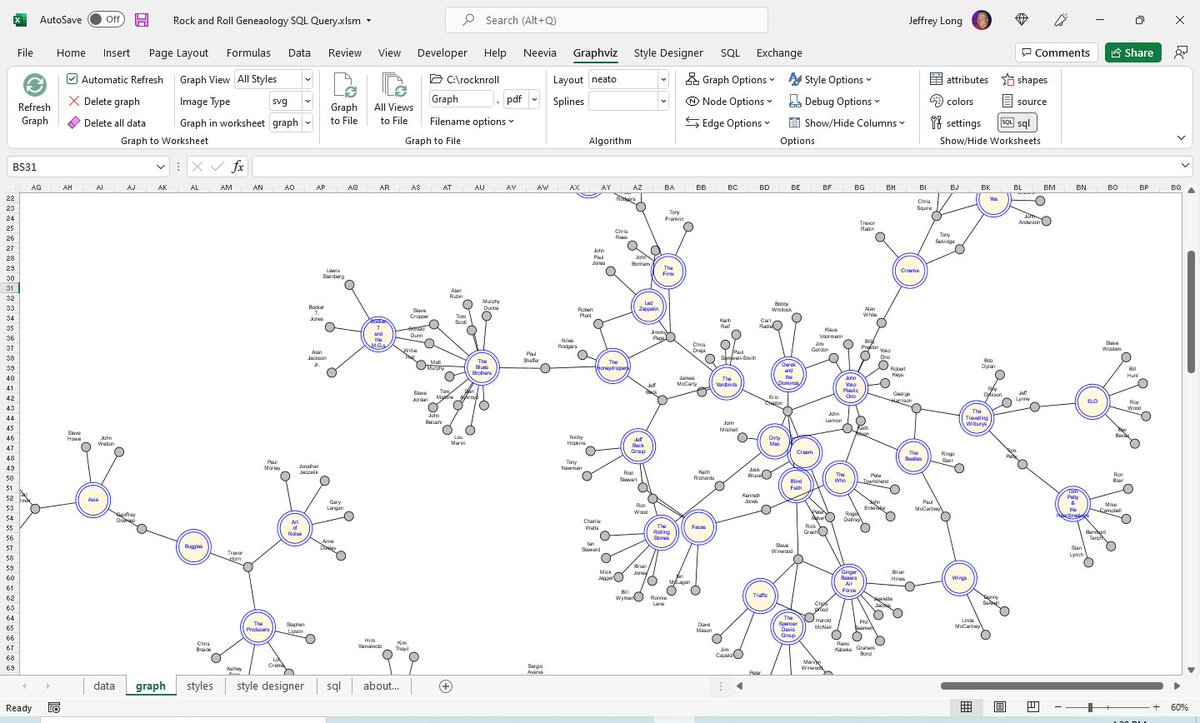
Task: Expand Node Options menu
Action: (730, 101)
